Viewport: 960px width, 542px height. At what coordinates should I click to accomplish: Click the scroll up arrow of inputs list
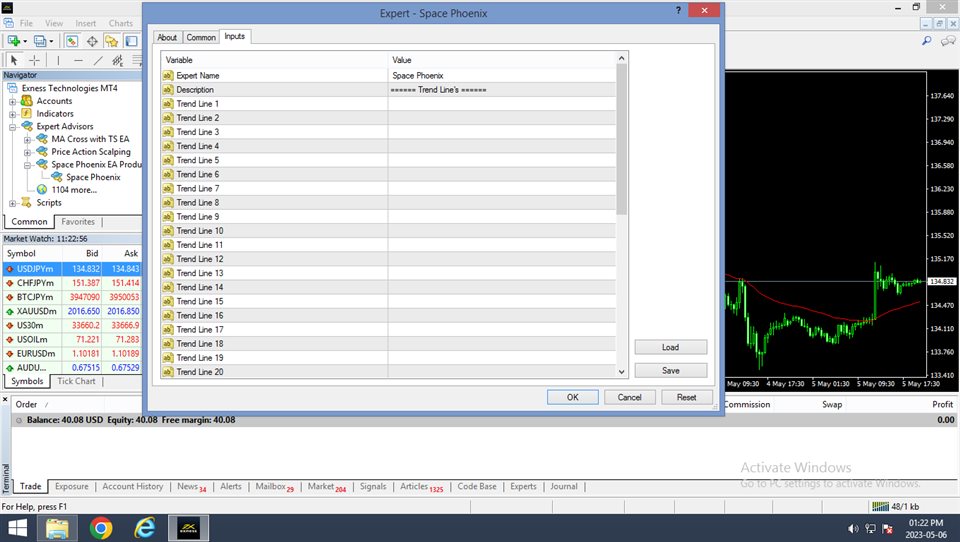pyautogui.click(x=621, y=58)
